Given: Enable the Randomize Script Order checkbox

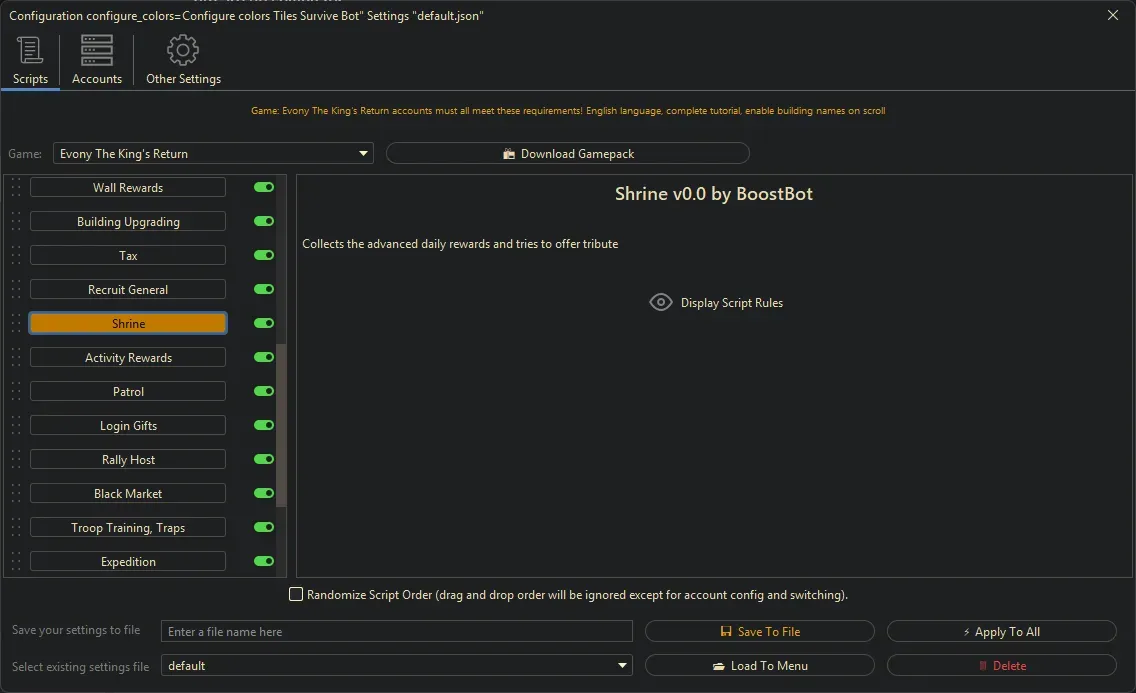Looking at the screenshot, I should (296, 595).
